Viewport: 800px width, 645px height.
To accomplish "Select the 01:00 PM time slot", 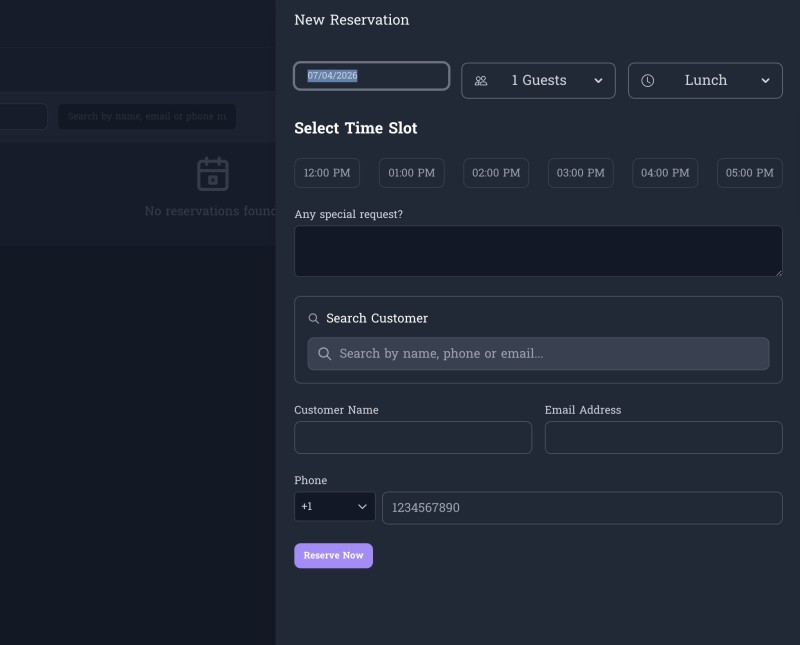I will click(411, 173).
